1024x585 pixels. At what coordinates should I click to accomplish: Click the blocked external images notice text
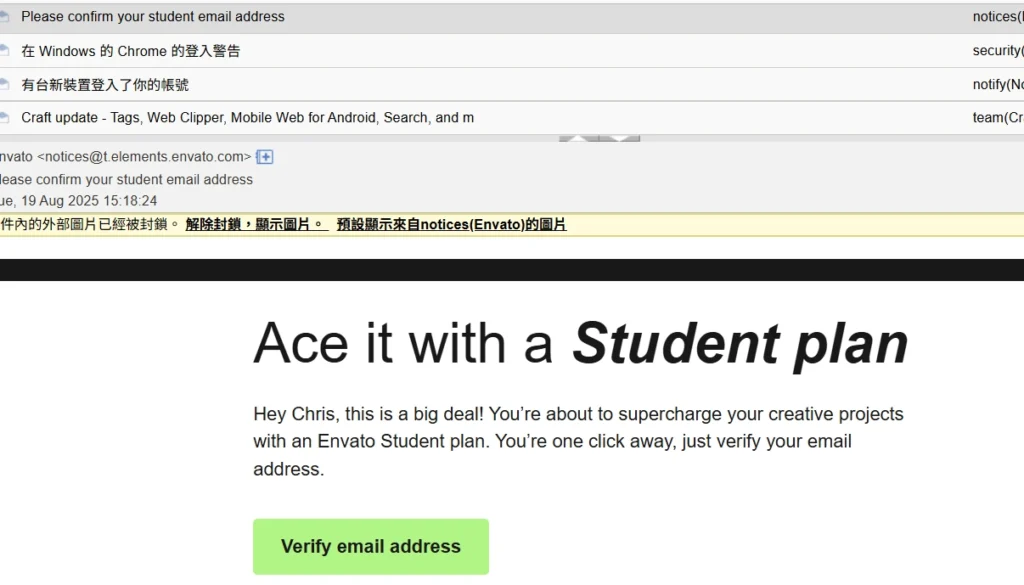click(89, 225)
